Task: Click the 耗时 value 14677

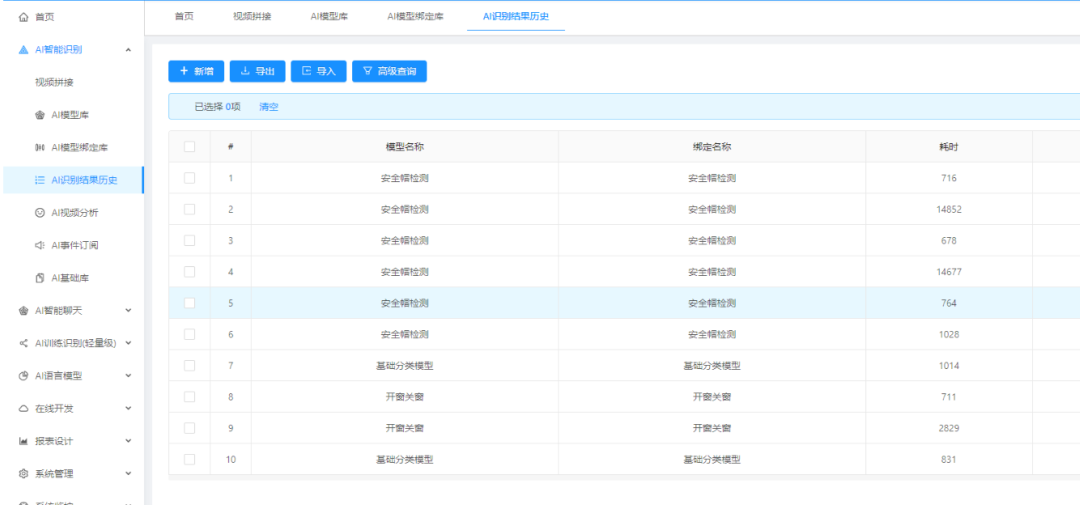Action: [x=948, y=272]
